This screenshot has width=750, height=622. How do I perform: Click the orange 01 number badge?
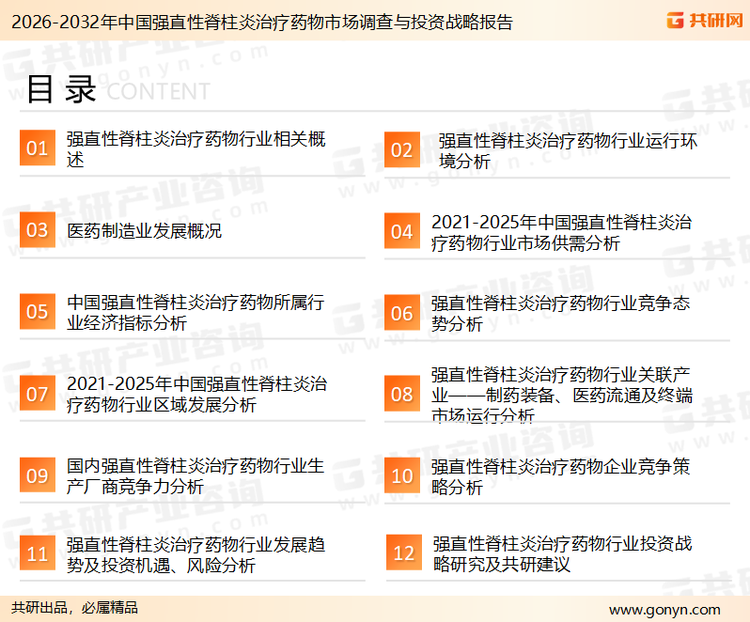tap(37, 149)
